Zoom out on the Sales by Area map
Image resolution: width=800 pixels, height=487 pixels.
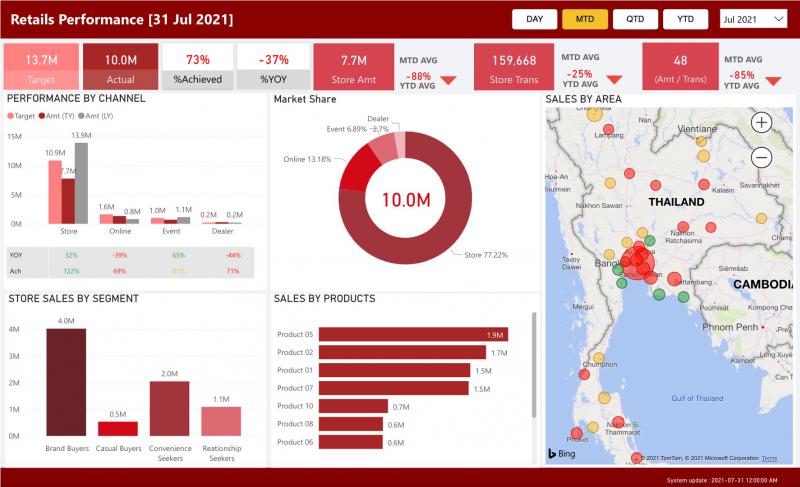pos(761,158)
